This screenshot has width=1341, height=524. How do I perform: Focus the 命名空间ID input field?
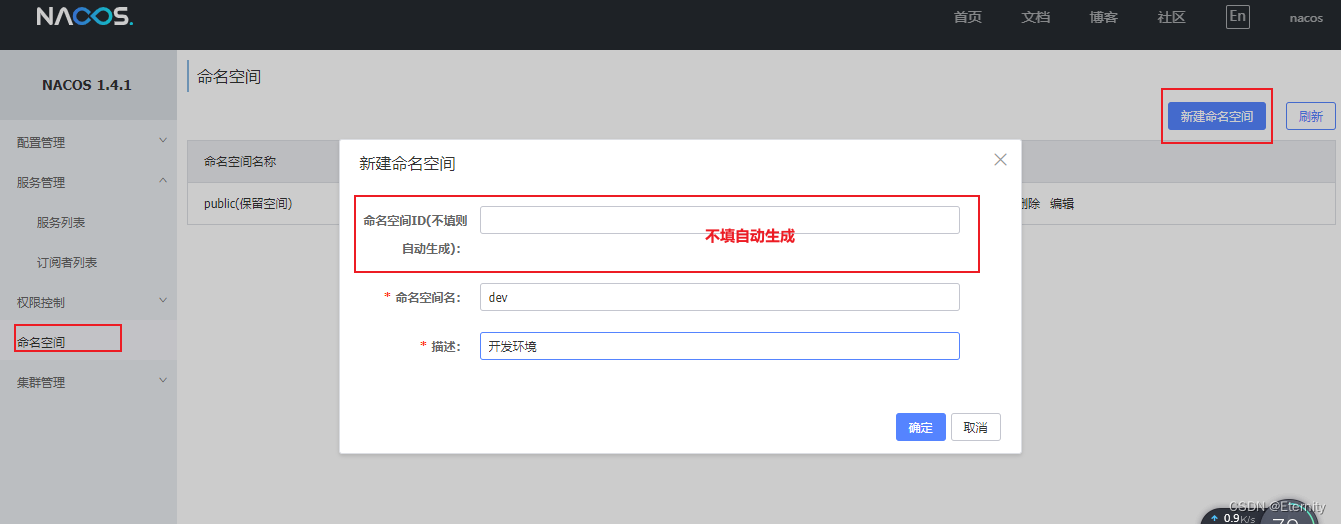point(720,220)
